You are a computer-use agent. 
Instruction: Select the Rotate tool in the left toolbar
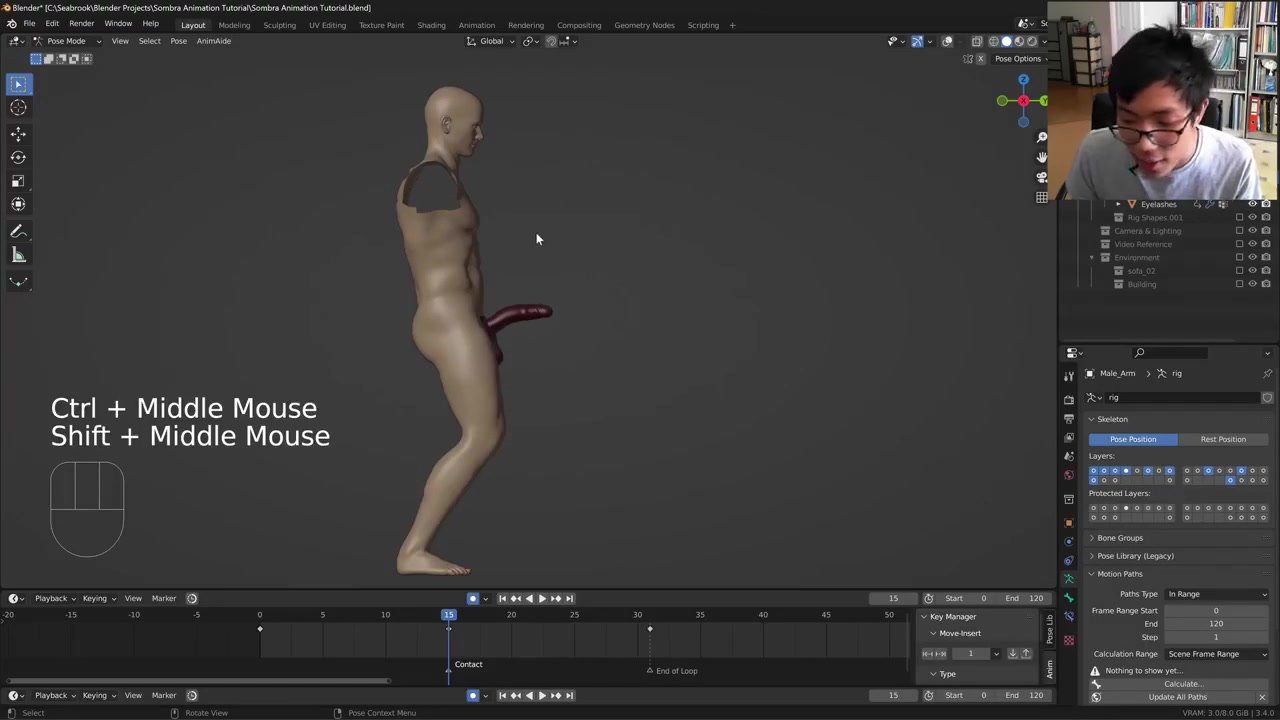click(x=18, y=157)
